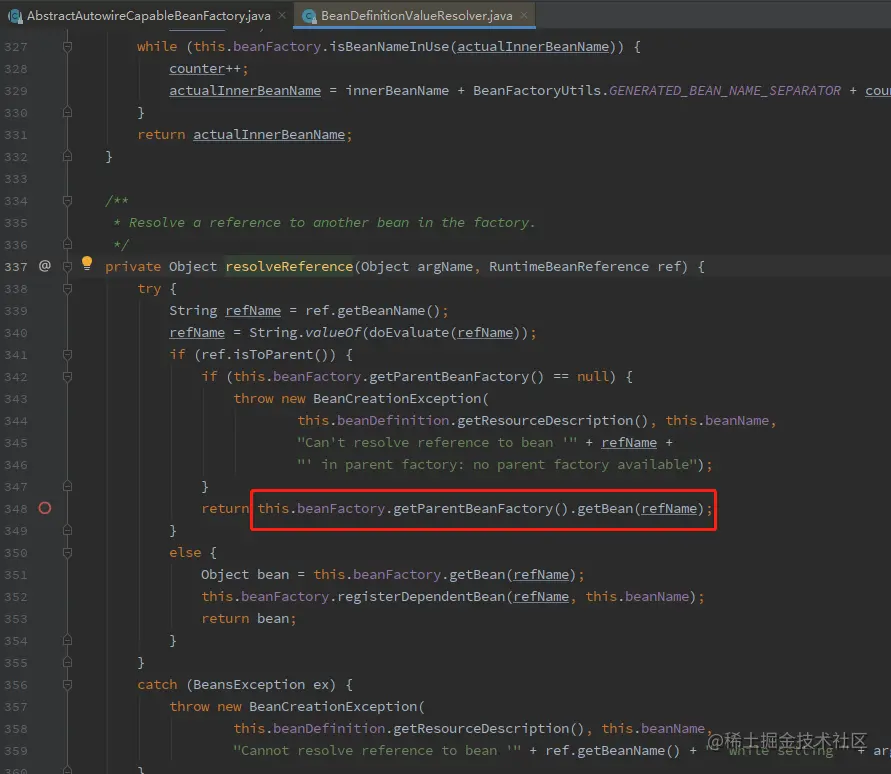891x774 pixels.
Task: Fold the getParentBeanFactory null check, line 342
Action: point(67,377)
